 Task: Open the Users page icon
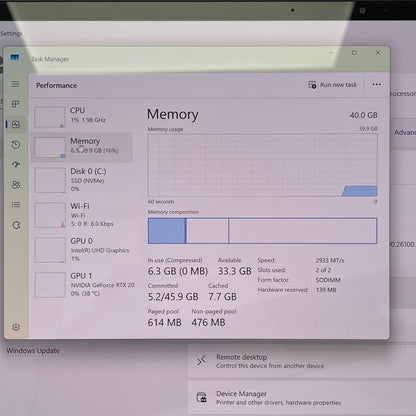click(16, 185)
